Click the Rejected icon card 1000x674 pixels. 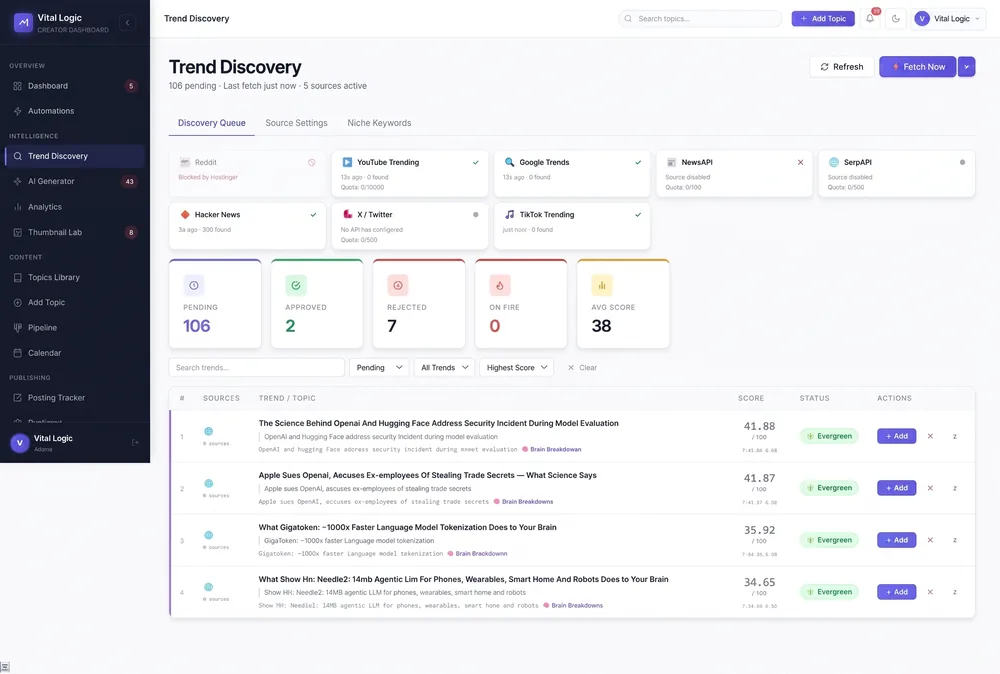tap(398, 286)
